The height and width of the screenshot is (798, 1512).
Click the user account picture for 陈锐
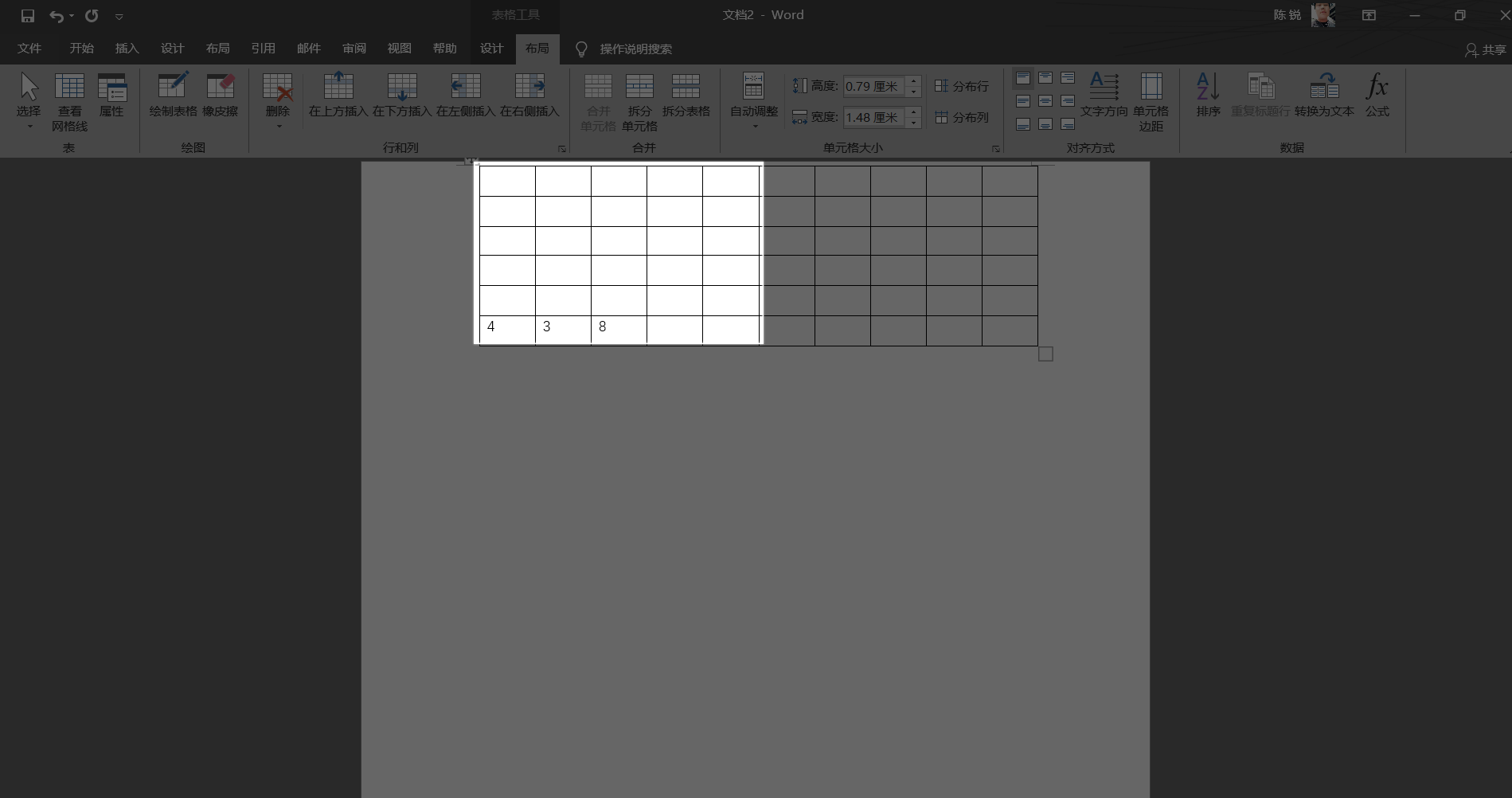click(1323, 15)
